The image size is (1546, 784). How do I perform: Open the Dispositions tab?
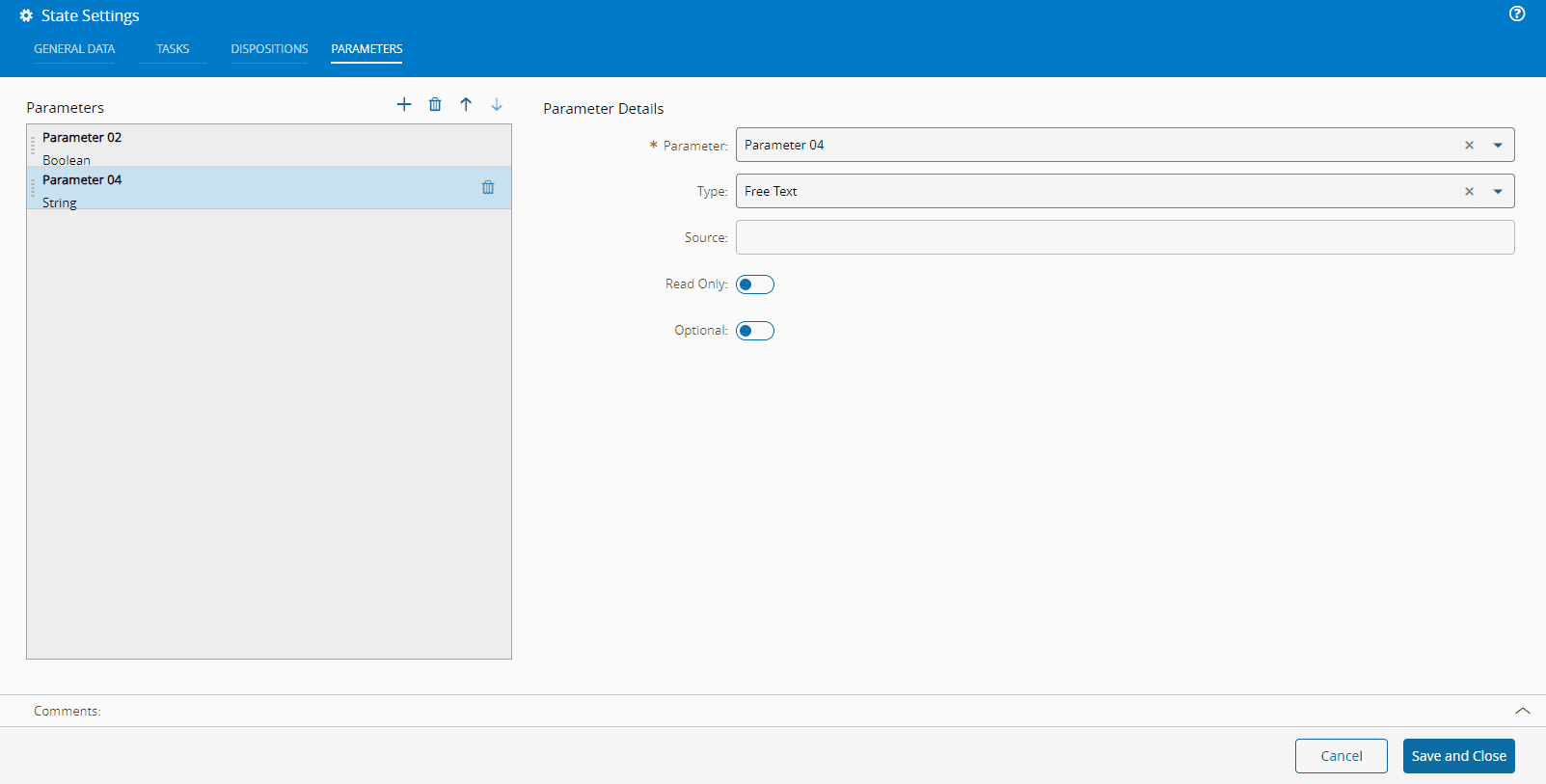269,49
